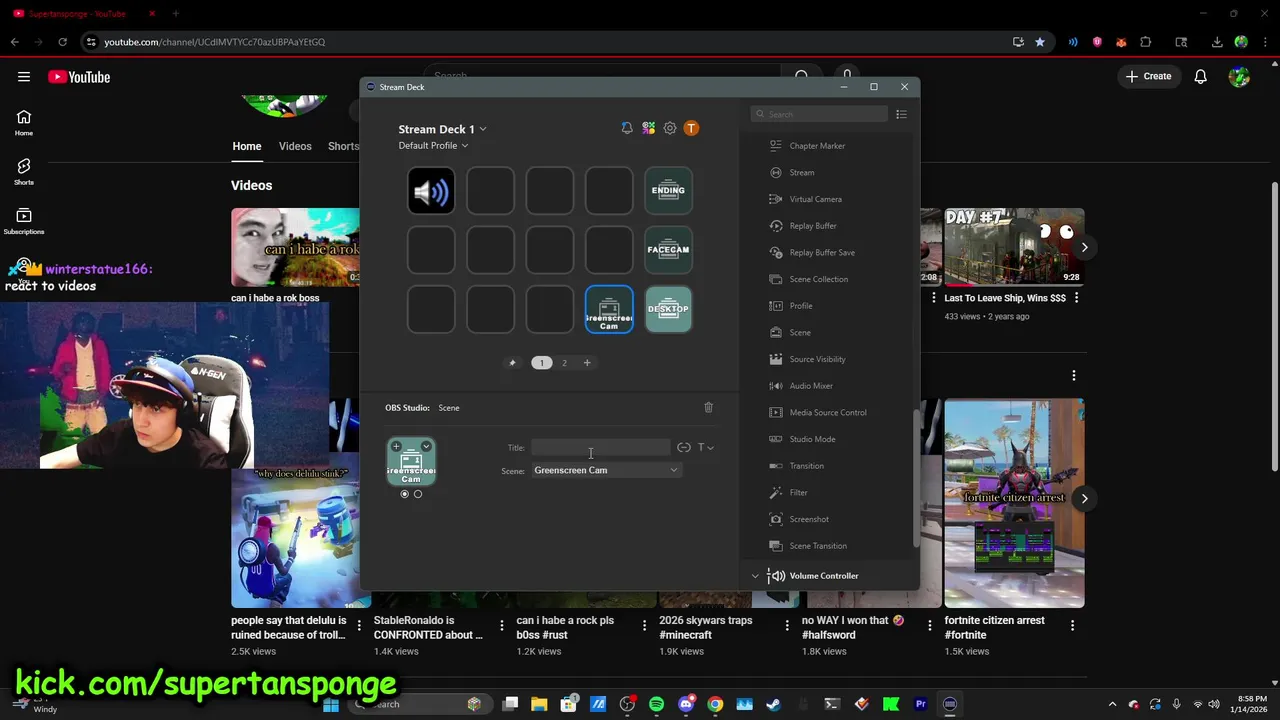Delete the action with trash icon
Viewport: 1280px width, 720px height.
(x=709, y=407)
